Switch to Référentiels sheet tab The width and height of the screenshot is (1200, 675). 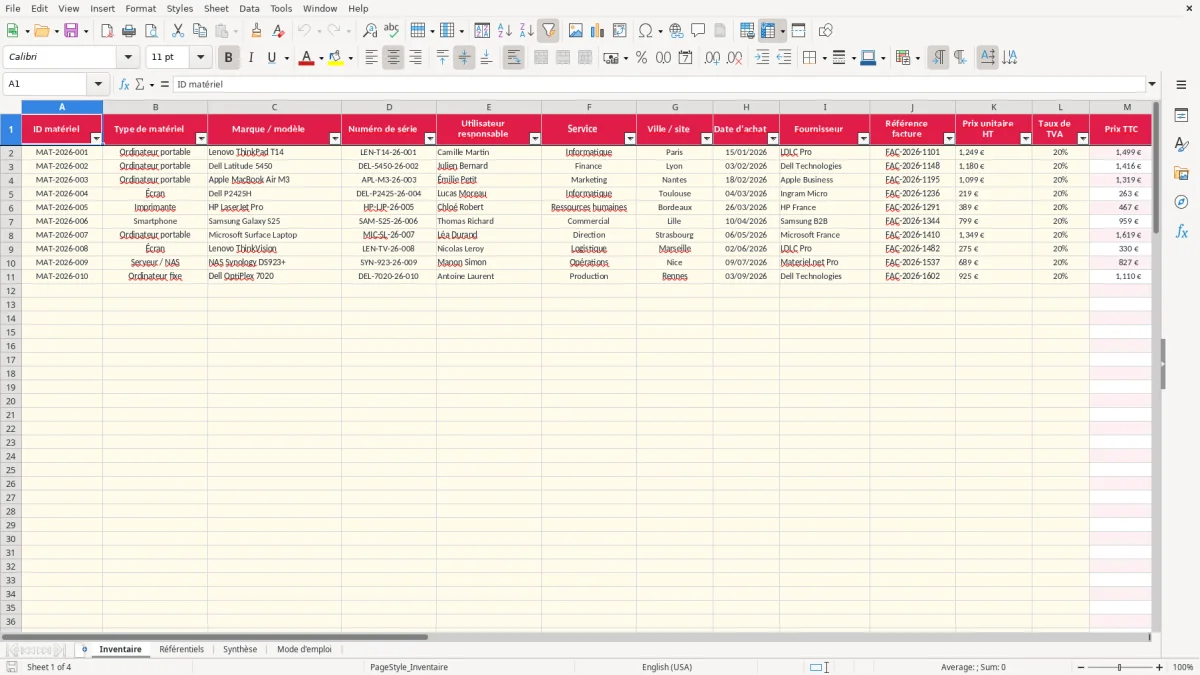181,649
